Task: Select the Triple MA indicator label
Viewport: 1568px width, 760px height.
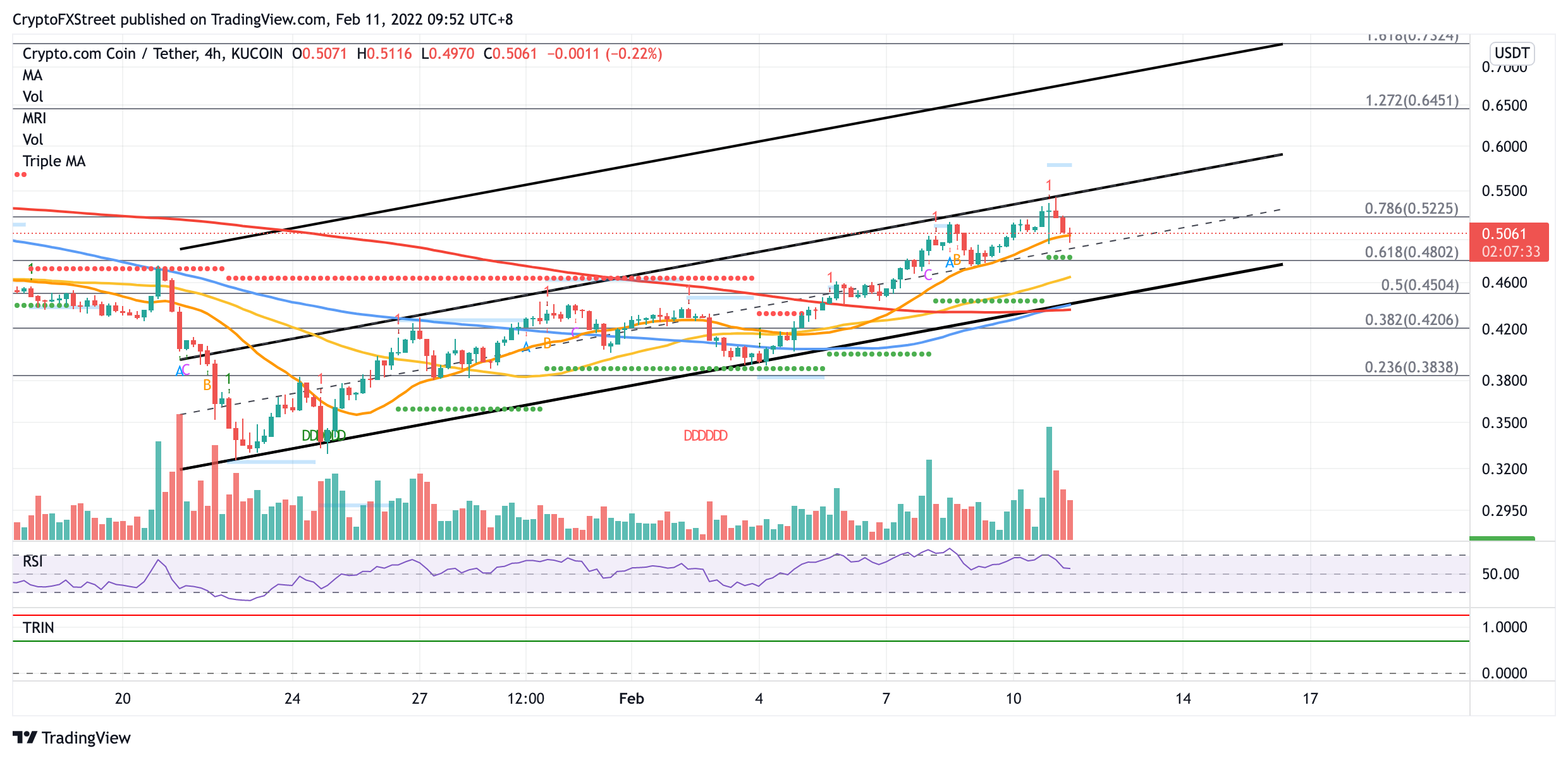Action: pyautogui.click(x=54, y=161)
